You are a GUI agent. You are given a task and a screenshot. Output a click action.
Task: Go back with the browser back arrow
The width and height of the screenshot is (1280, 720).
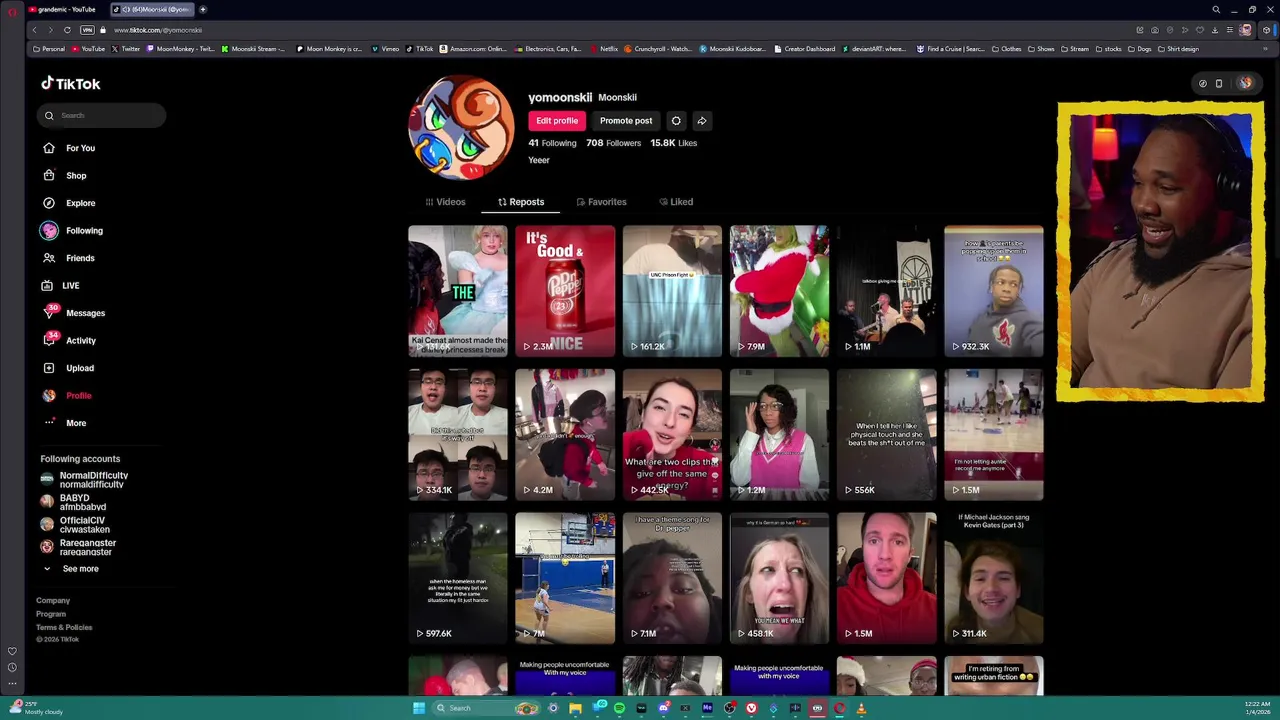(34, 30)
